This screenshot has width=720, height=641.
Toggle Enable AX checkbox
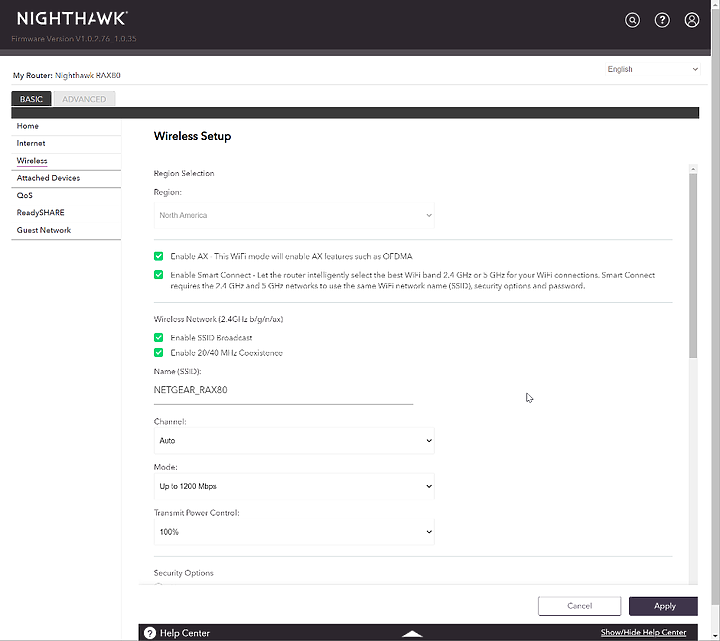158,256
